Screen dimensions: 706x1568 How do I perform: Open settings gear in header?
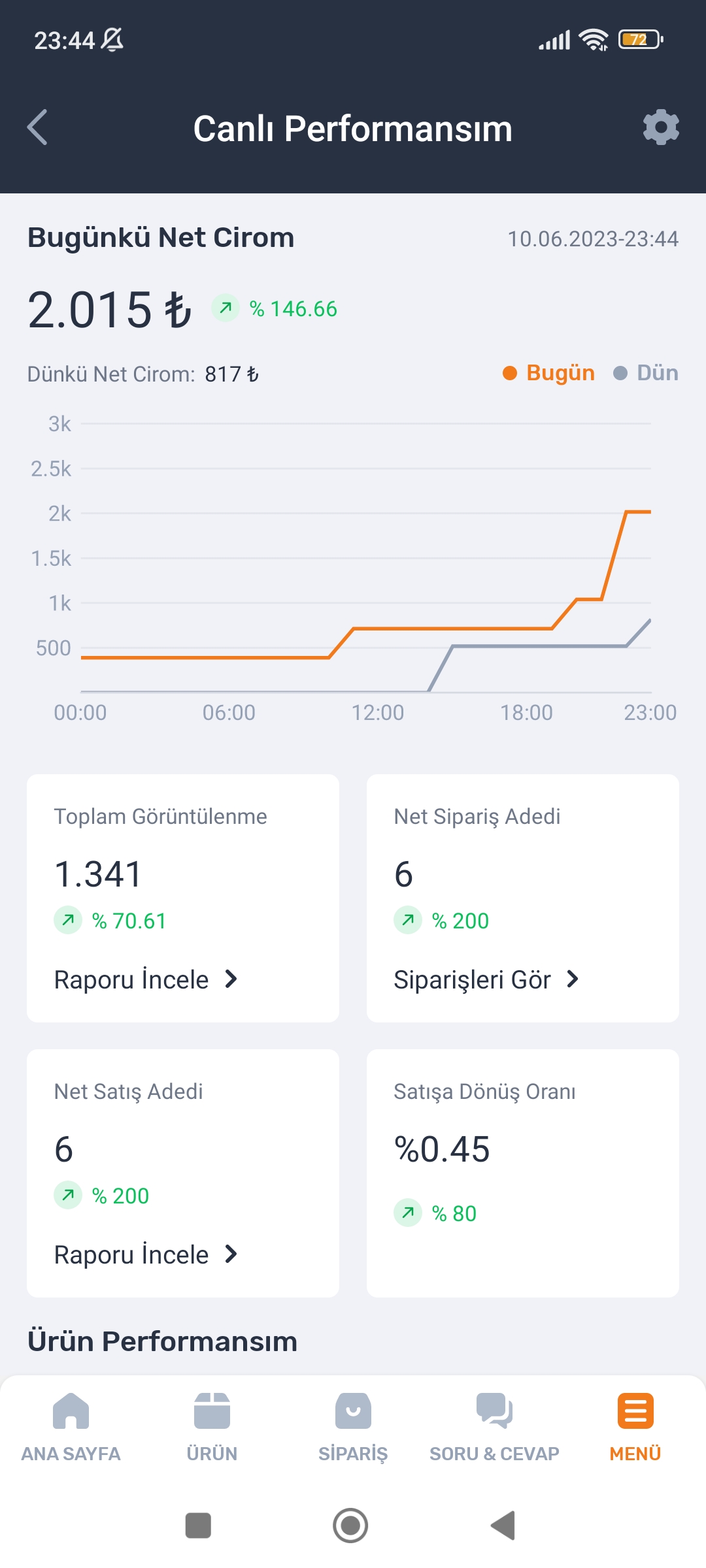click(661, 127)
